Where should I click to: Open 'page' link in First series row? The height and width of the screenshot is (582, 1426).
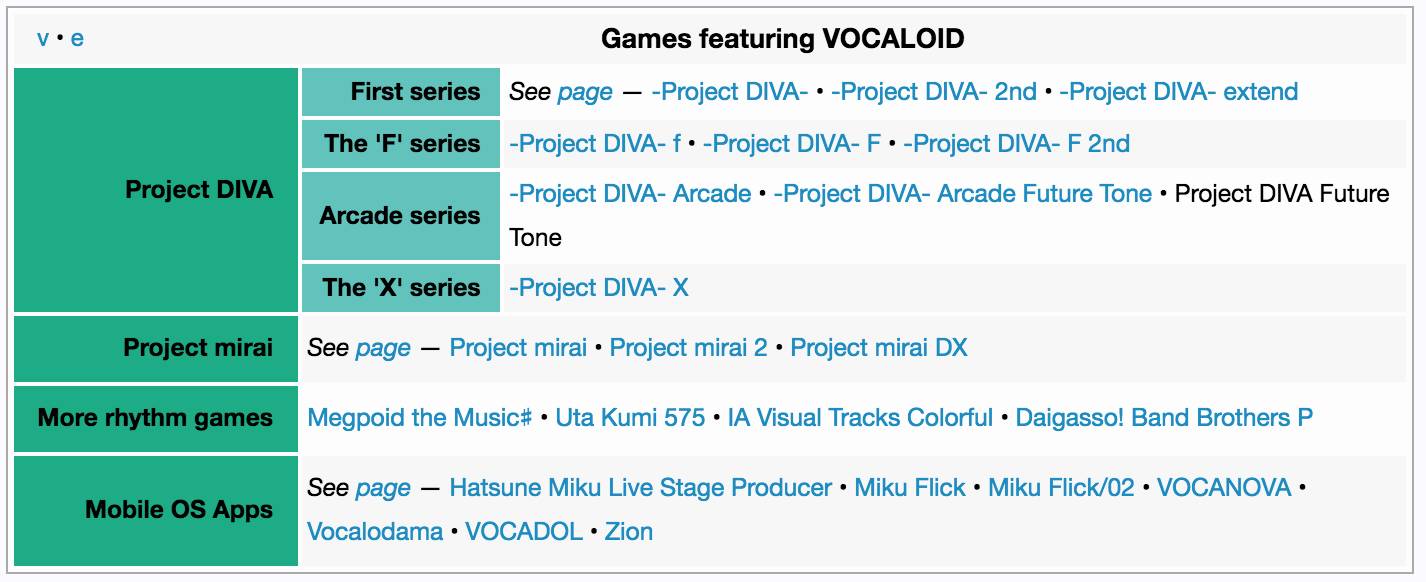pos(585,91)
